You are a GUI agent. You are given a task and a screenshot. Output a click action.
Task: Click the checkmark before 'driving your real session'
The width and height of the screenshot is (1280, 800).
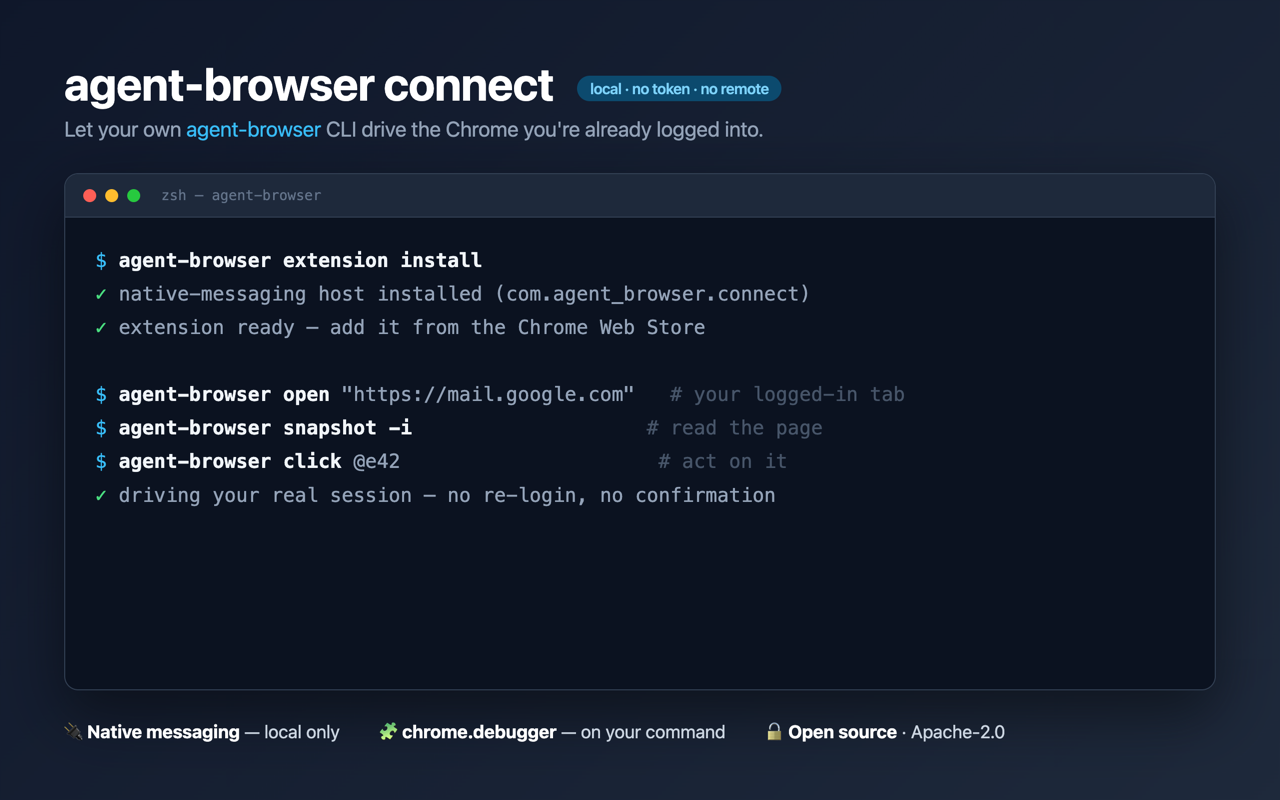coord(101,495)
